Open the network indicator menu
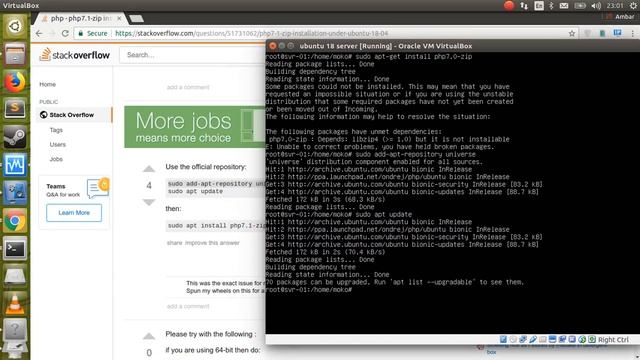The height and width of the screenshot is (360, 640). (524, 6)
